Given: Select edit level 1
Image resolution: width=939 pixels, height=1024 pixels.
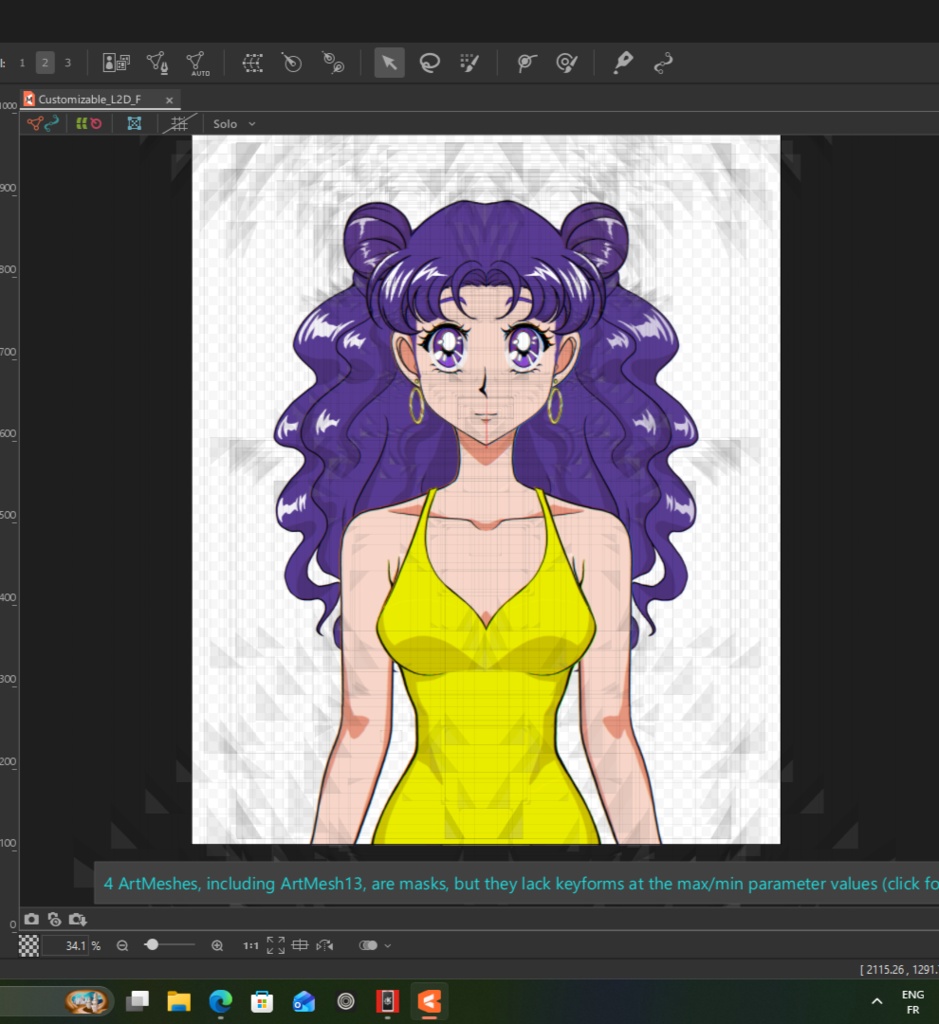Looking at the screenshot, I should click(x=22, y=63).
